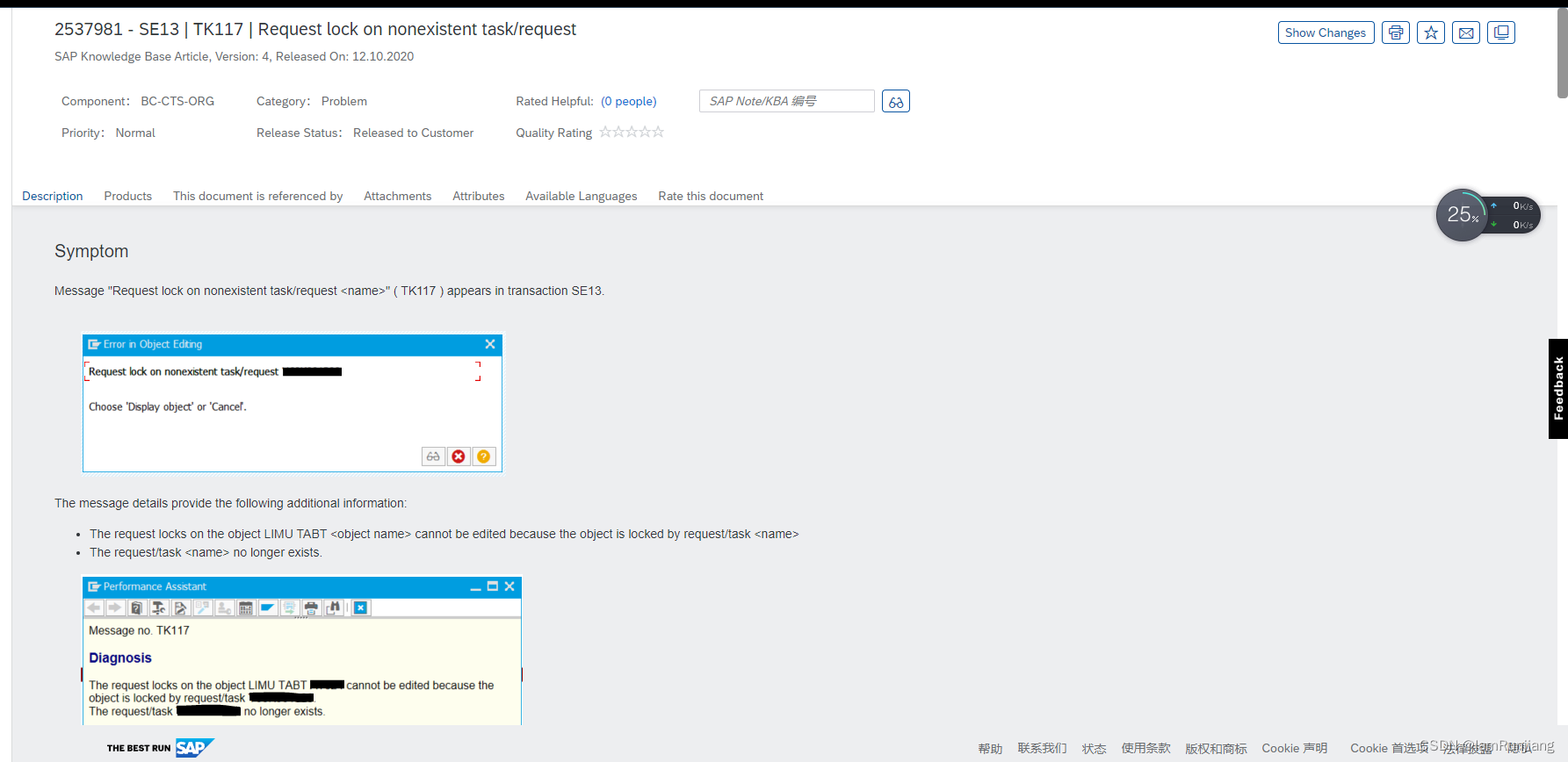Open the Attributes tab
The width and height of the screenshot is (1568, 762).
click(x=479, y=196)
